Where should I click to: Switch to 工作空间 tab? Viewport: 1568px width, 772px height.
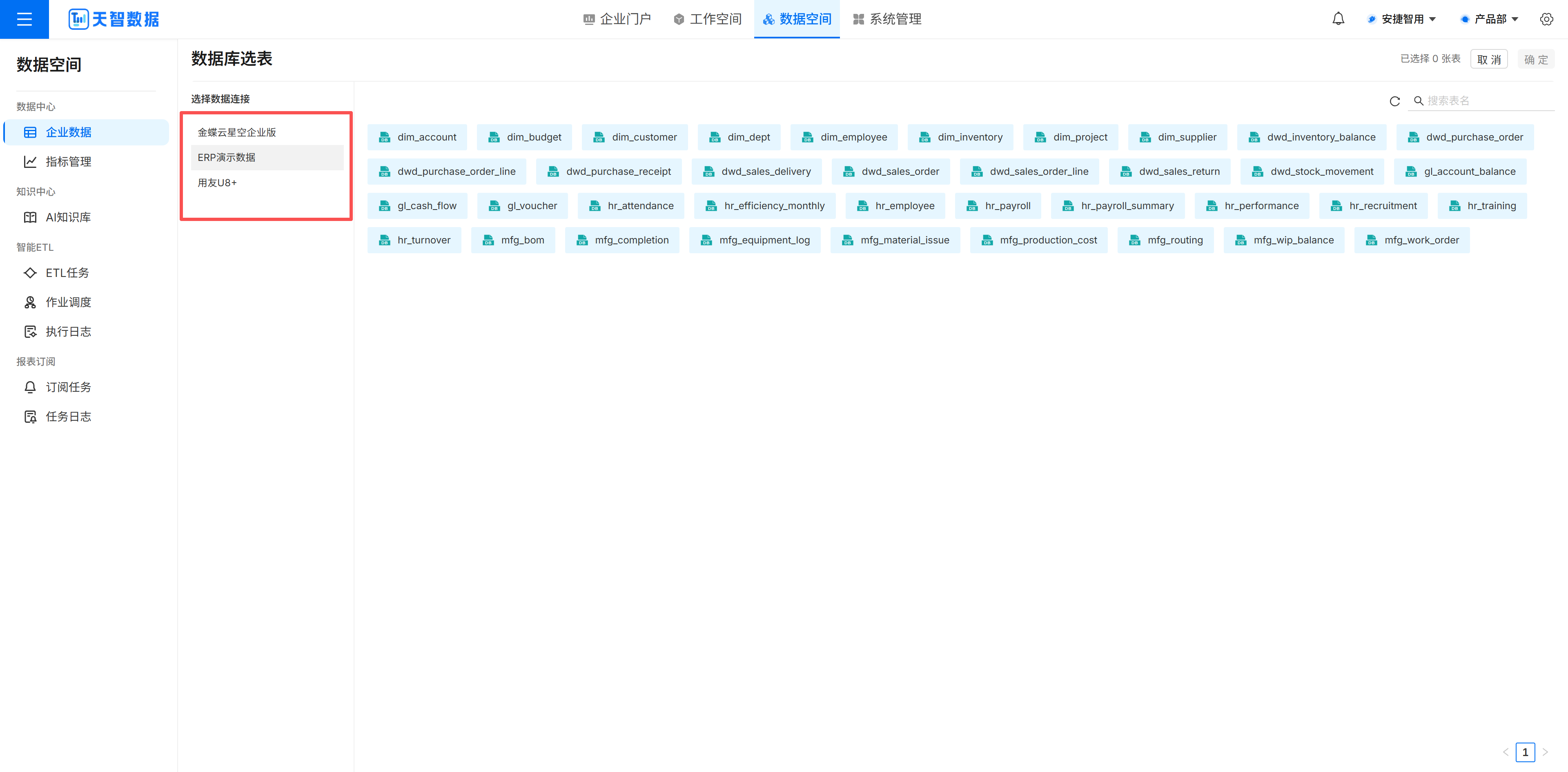(707, 19)
